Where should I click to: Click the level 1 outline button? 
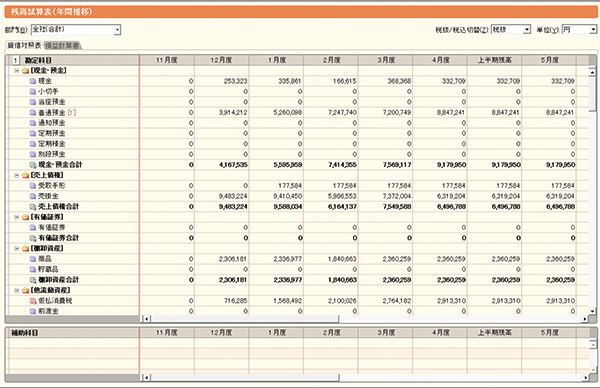[x=16, y=60]
